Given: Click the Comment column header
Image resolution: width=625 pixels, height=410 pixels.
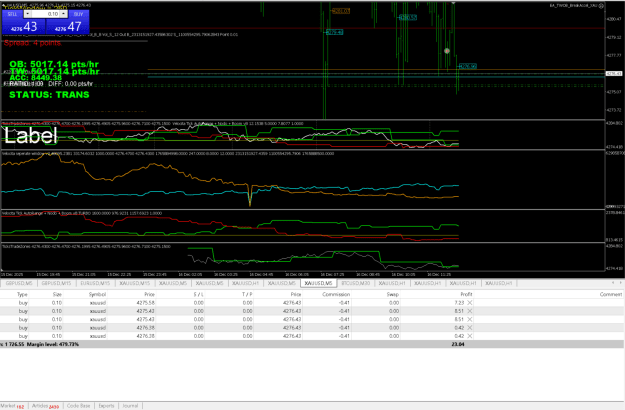Looking at the screenshot, I should point(611,294).
